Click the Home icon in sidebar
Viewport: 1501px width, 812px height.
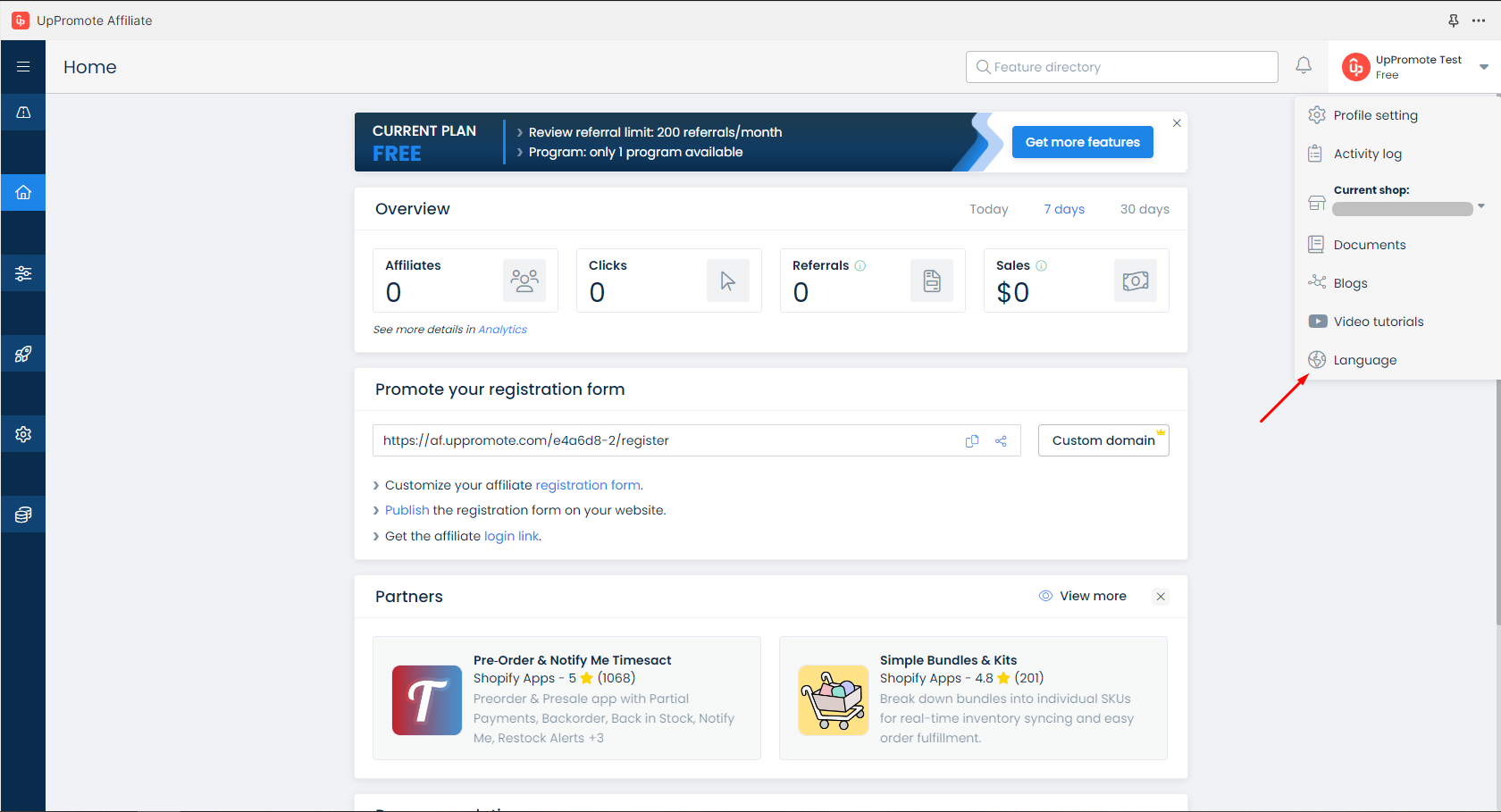(23, 192)
